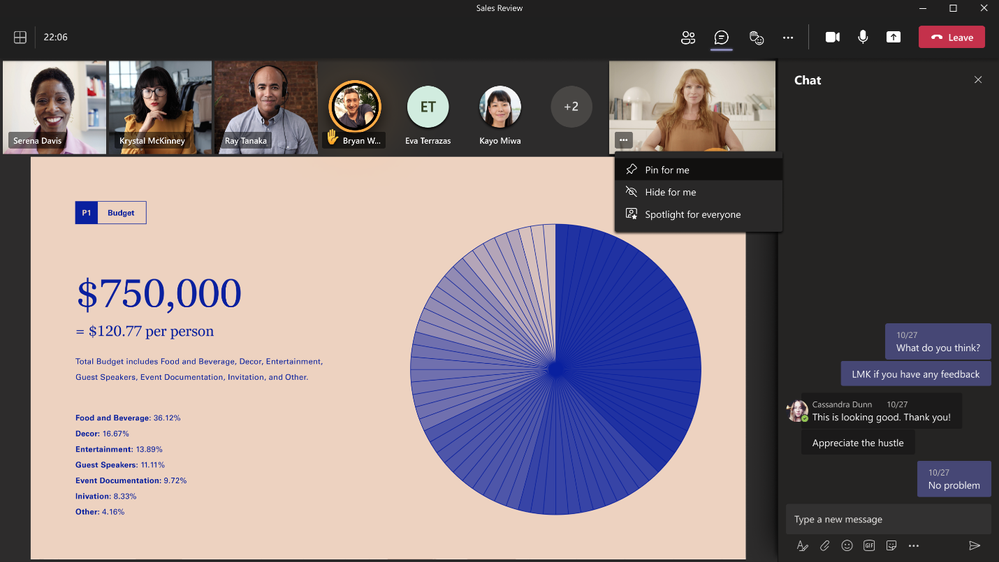The height and width of the screenshot is (562, 999).
Task: Click Eva Terrazas ET avatar
Action: [x=428, y=107]
